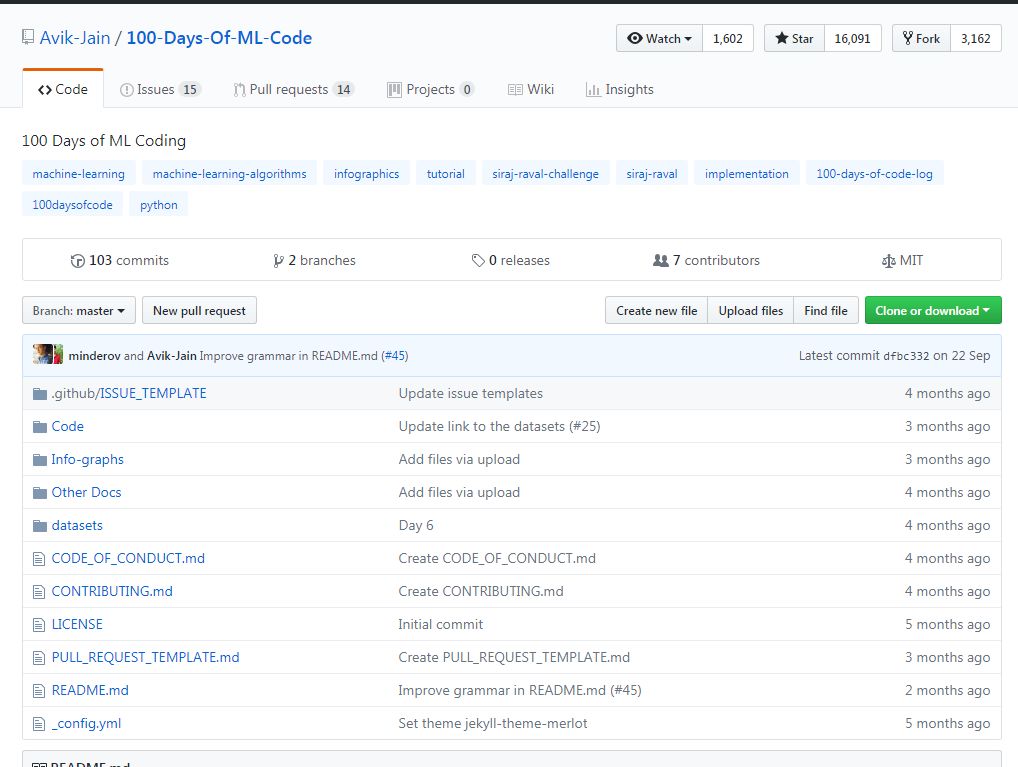View the 103 commits history
The image size is (1018, 767).
119,260
